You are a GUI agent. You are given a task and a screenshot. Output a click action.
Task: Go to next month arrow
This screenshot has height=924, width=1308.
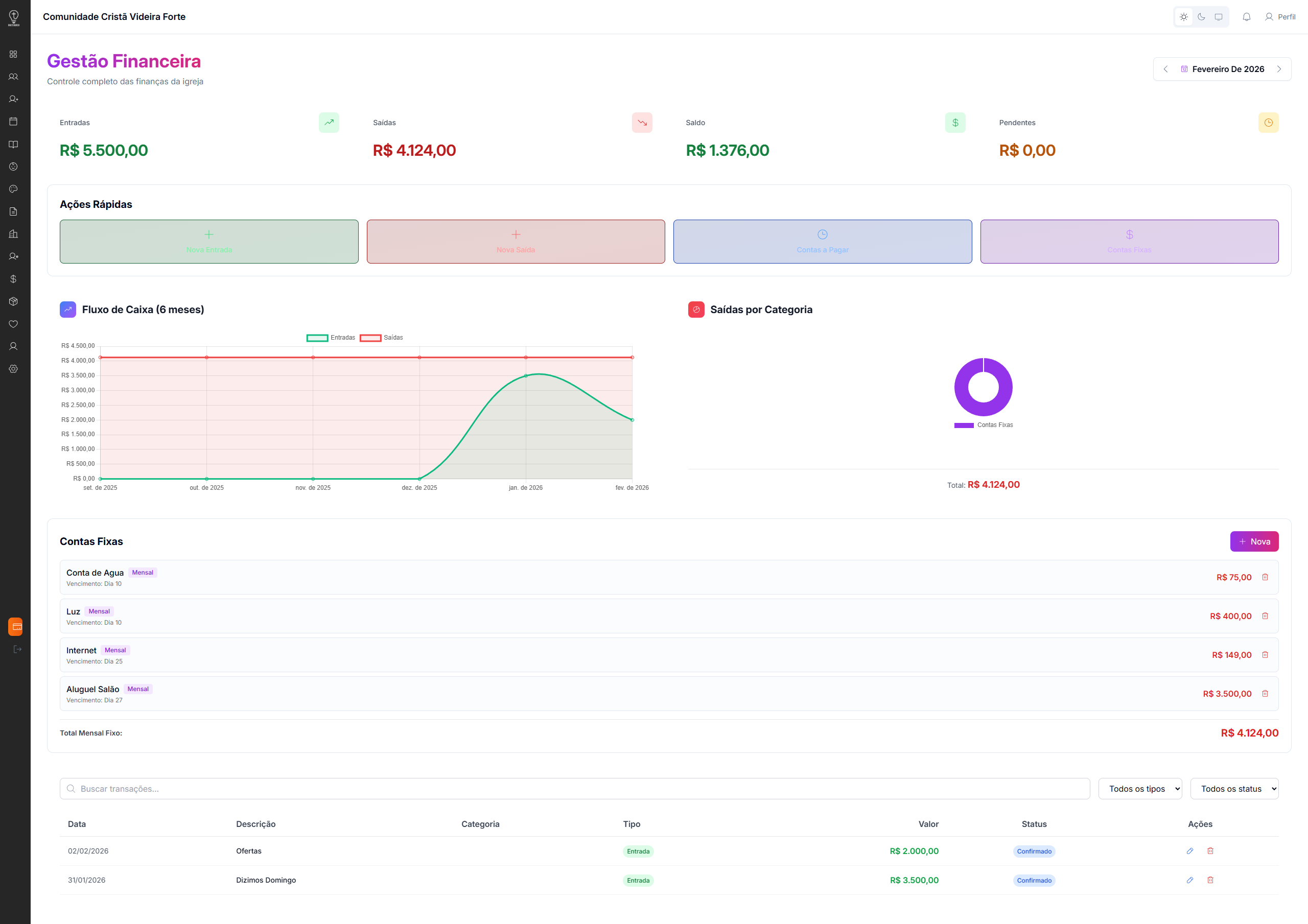click(x=1279, y=69)
